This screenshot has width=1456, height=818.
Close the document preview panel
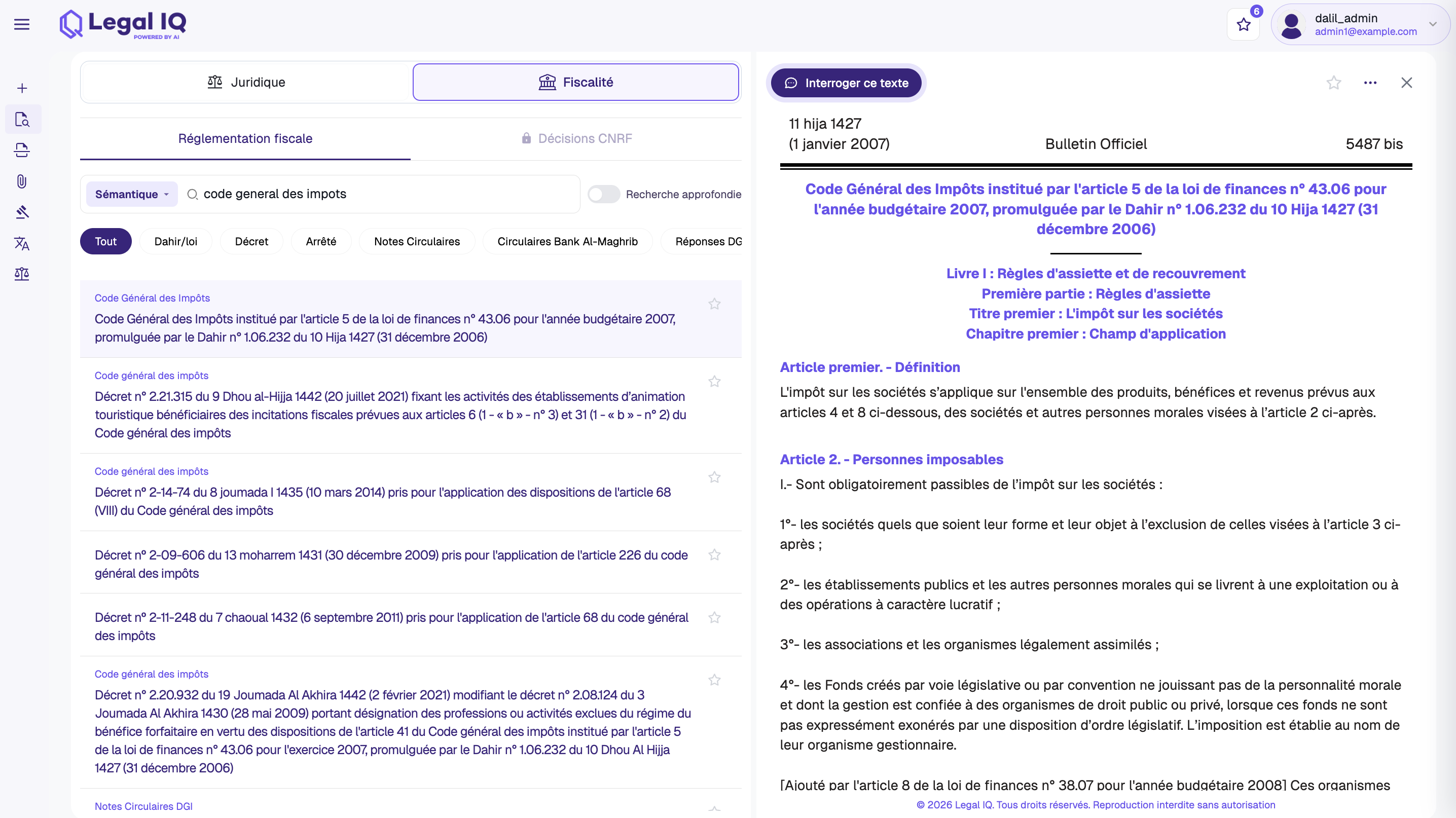1406,83
